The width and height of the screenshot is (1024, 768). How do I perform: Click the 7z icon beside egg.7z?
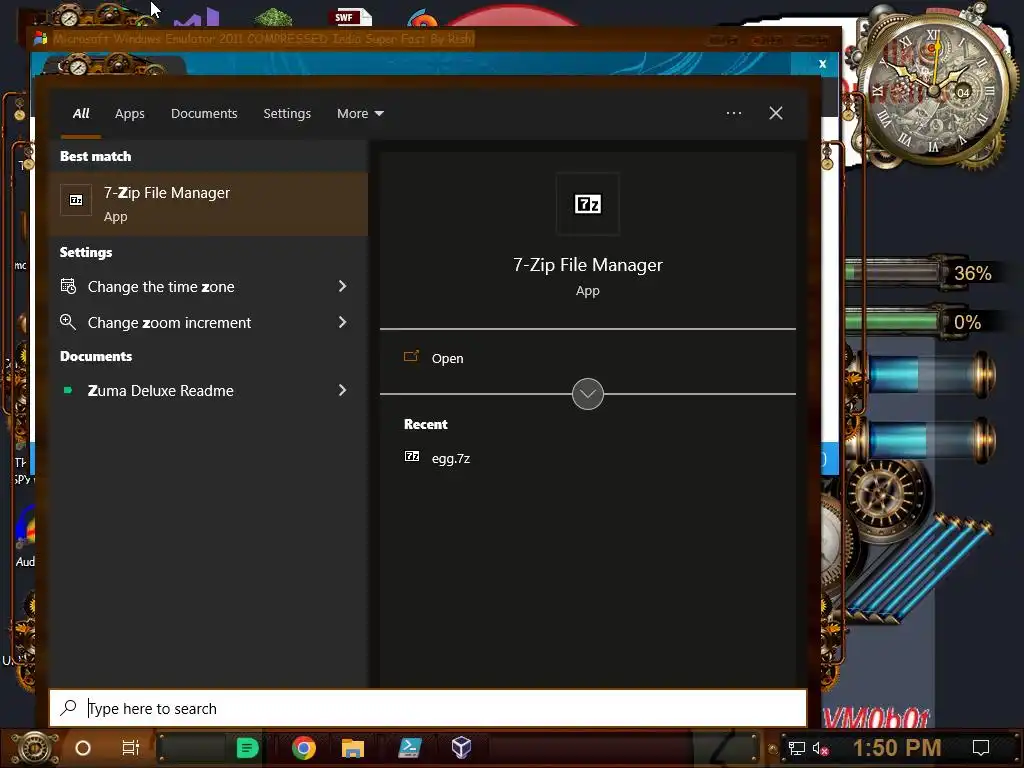[x=411, y=456]
